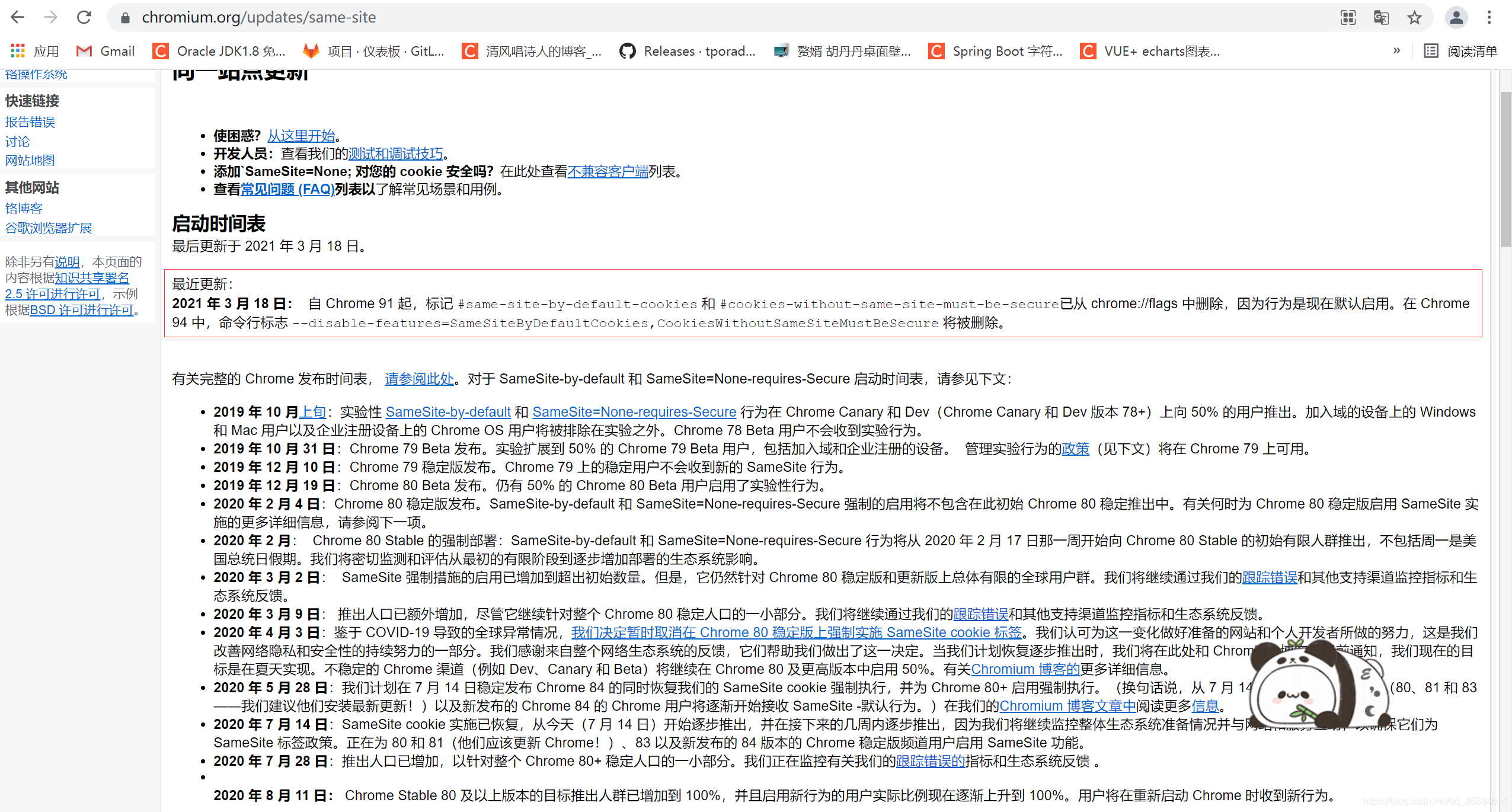Open the translate page icon

pyautogui.click(x=1380, y=18)
